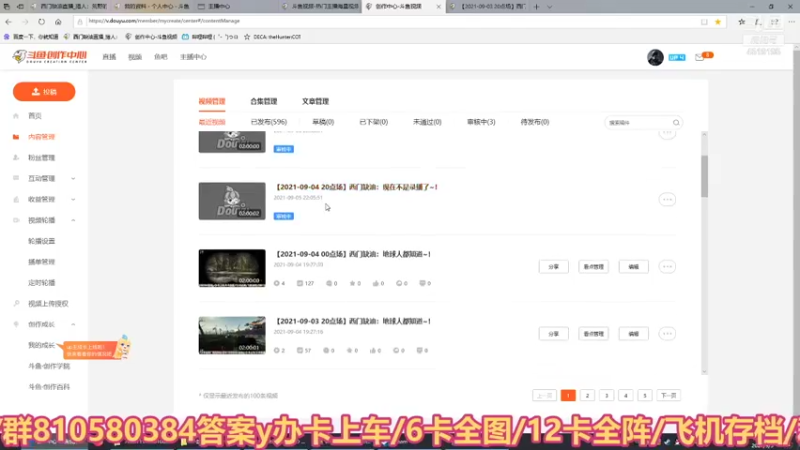Click the video list scrollbar thumb
This screenshot has height=450, width=800.
(x=704, y=176)
